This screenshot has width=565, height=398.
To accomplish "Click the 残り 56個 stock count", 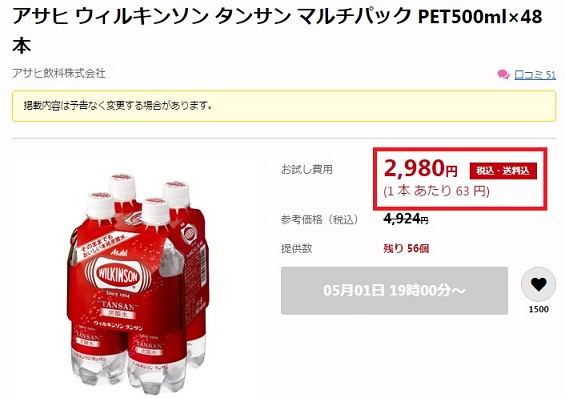I will tap(406, 248).
